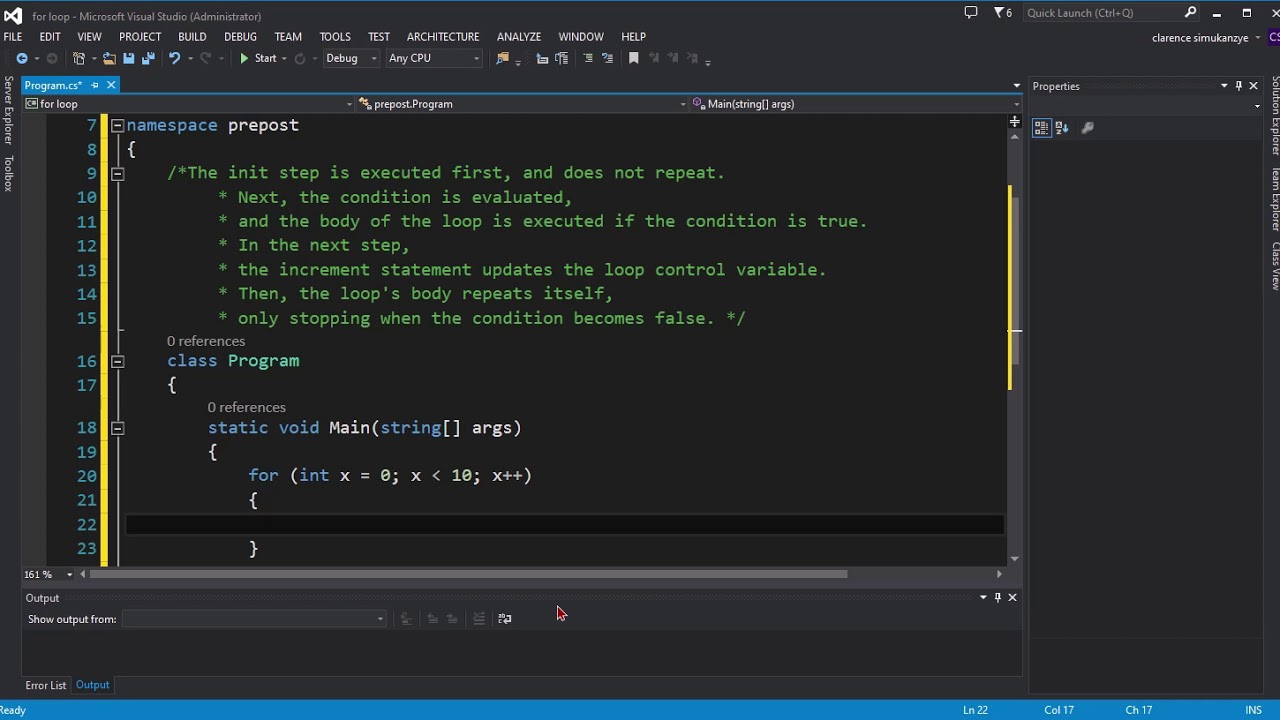The image size is (1280, 720).
Task: Open the ANALYZE menu
Action: (519, 36)
